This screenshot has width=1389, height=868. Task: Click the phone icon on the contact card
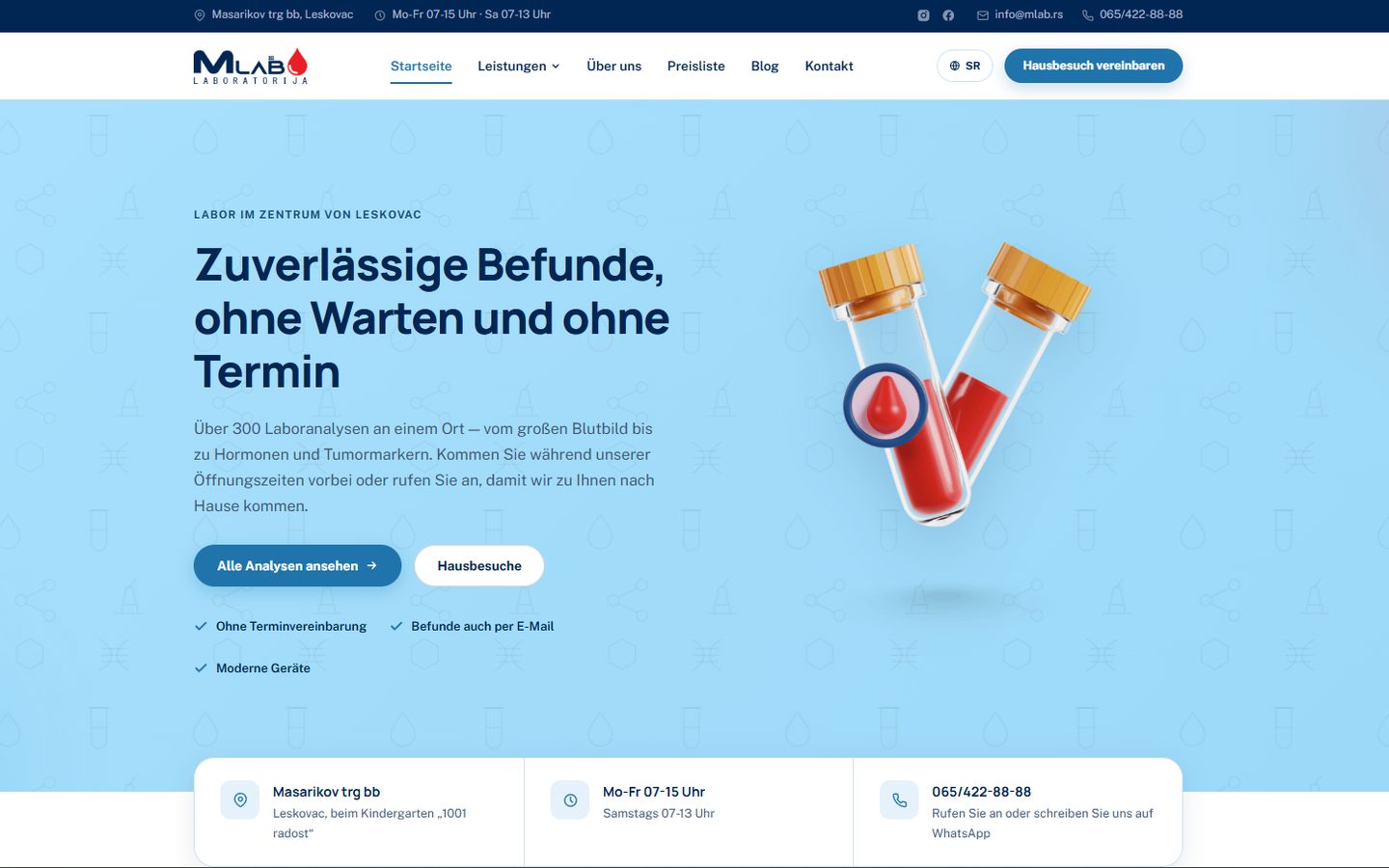899,800
